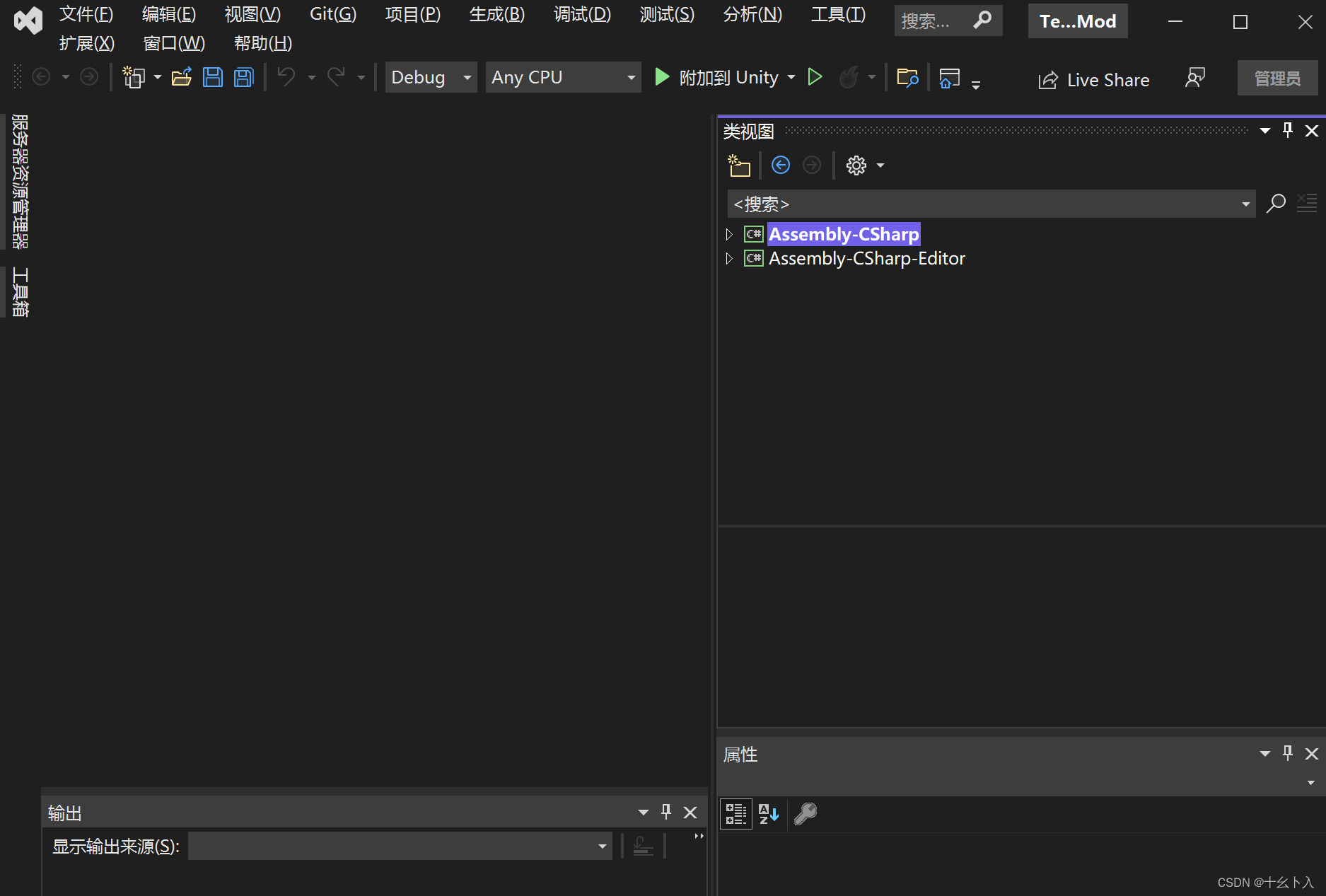Open the 调试 menu
Viewport: 1326px width, 896px height.
581,13
